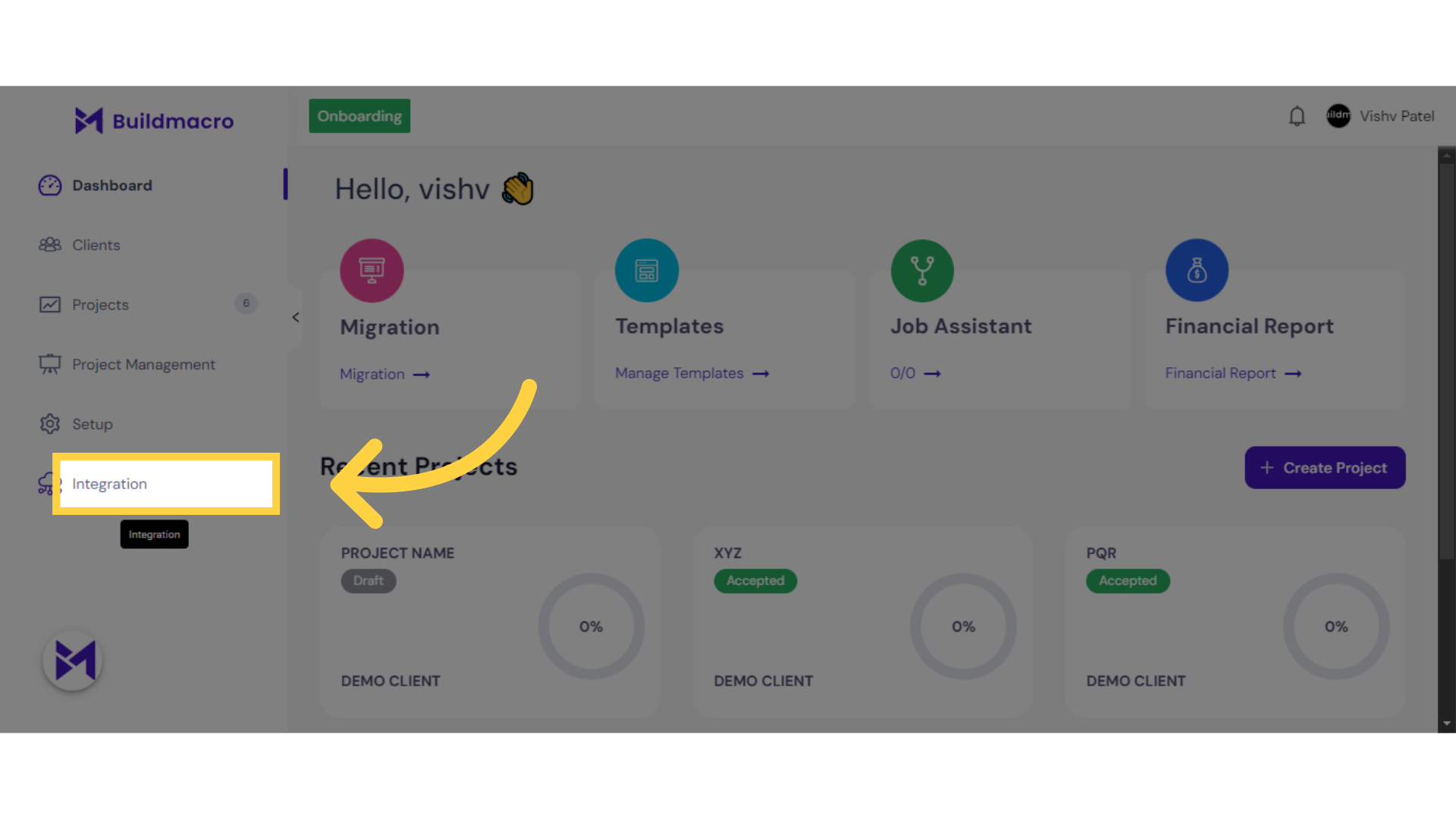Click the teal Templates icon
The height and width of the screenshot is (819, 1456).
(647, 271)
